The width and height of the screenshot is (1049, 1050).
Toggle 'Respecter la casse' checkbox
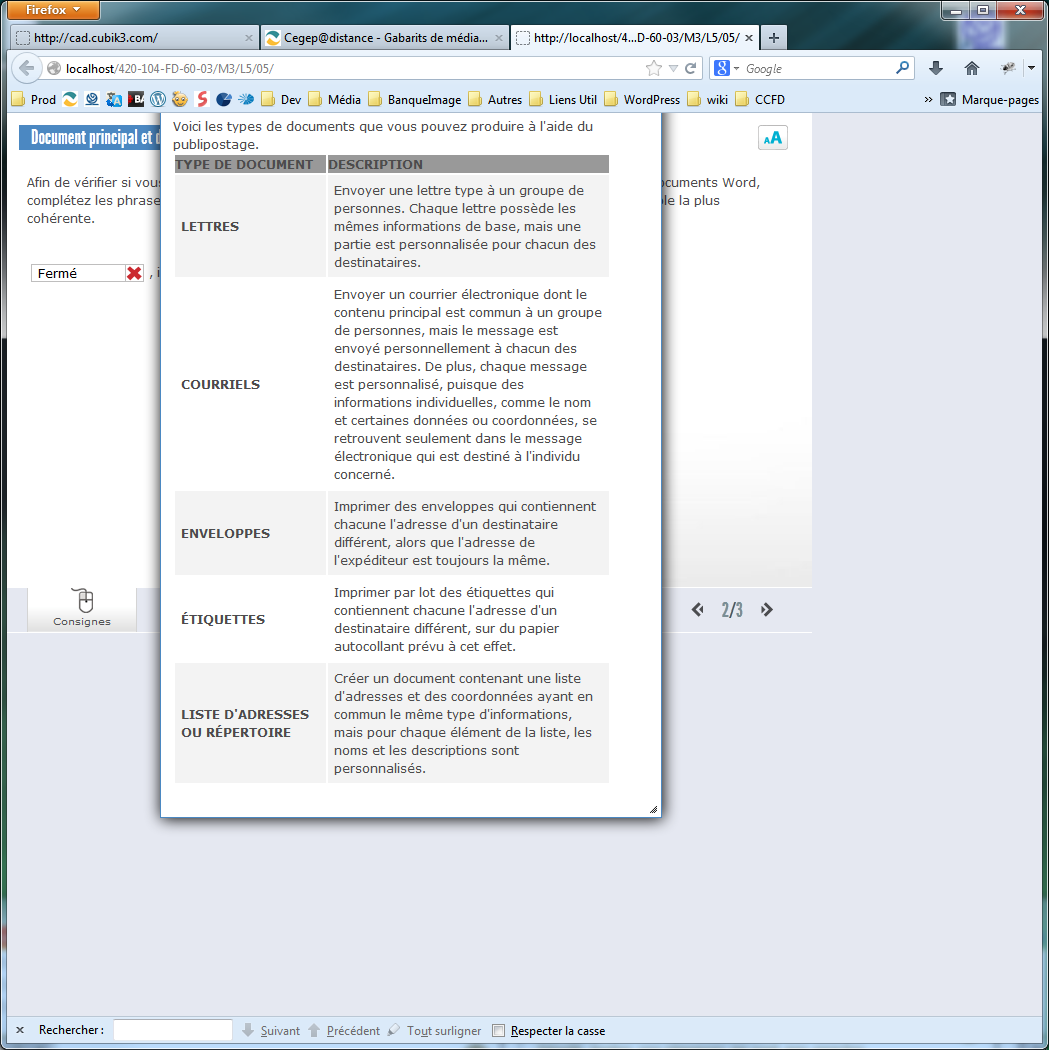pyautogui.click(x=498, y=1030)
